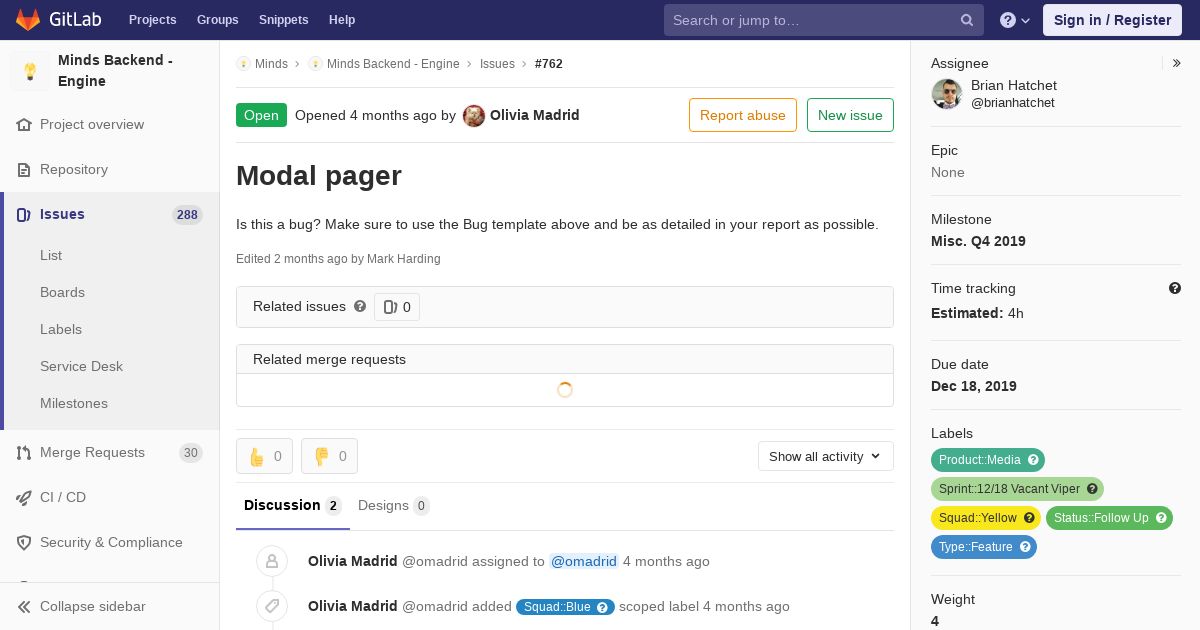Click the green Open status badge
The height and width of the screenshot is (630, 1200).
(x=261, y=115)
